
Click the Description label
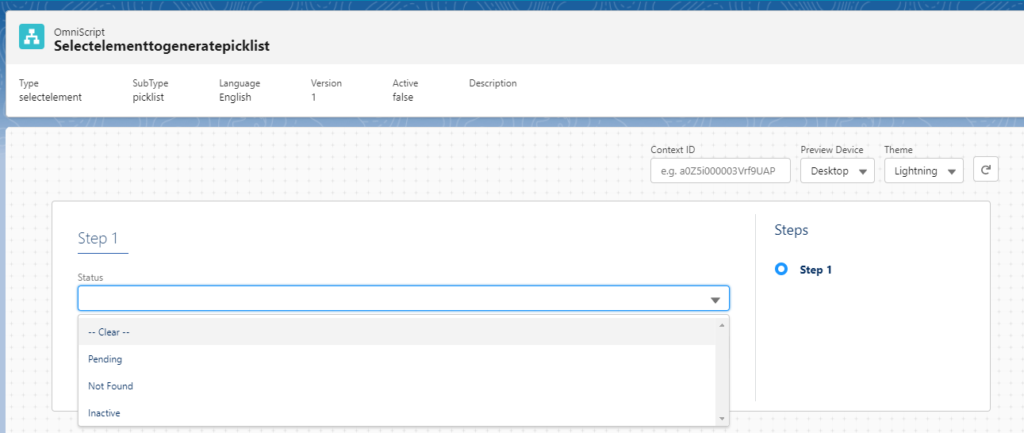(x=493, y=83)
